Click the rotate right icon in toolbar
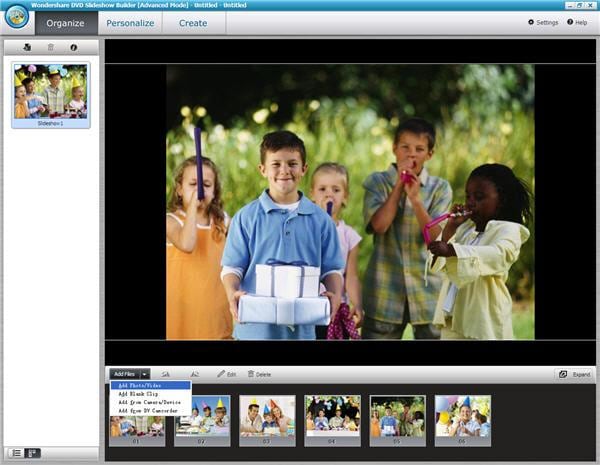 [195, 374]
